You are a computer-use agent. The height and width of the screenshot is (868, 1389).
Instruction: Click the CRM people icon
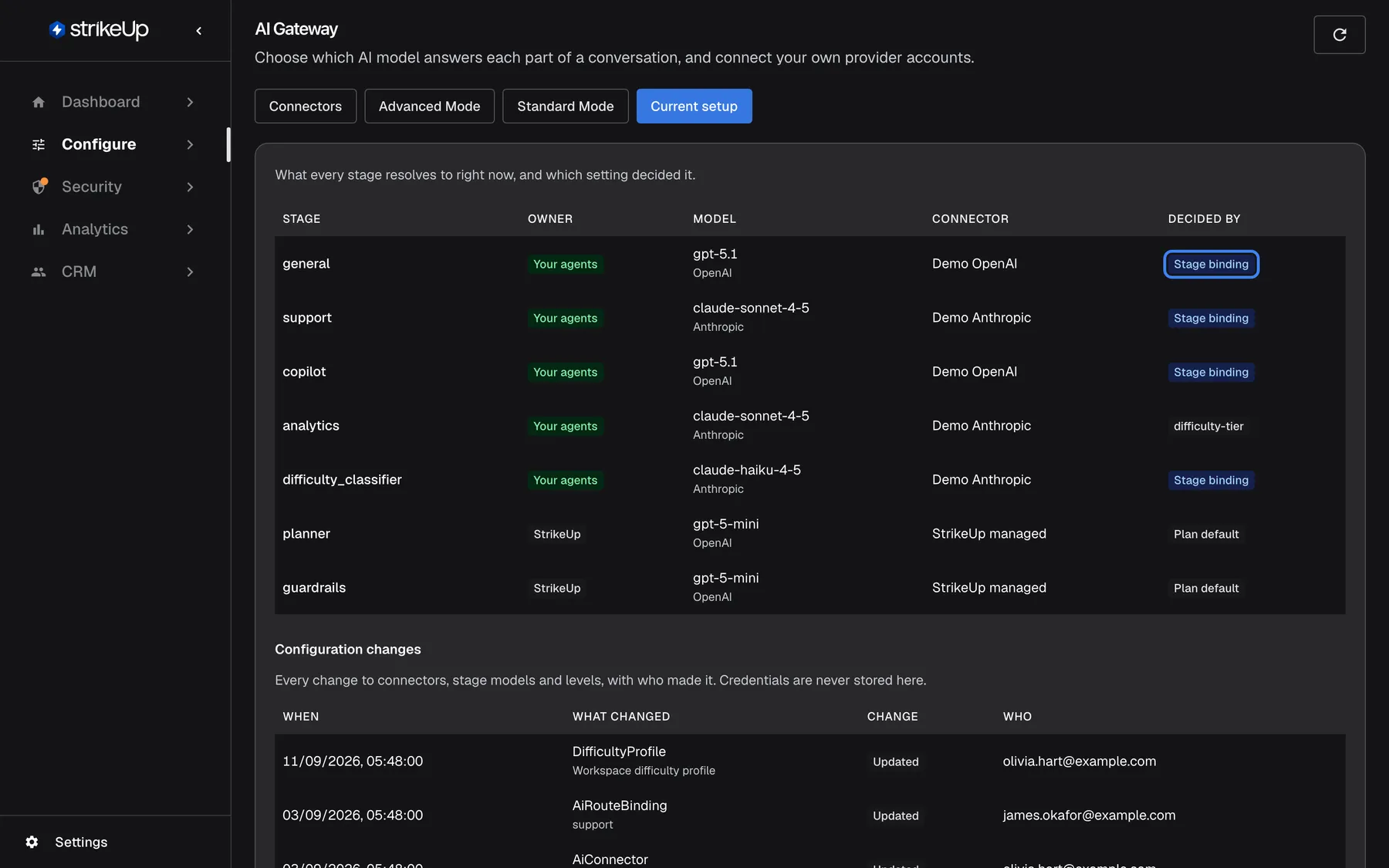(x=39, y=272)
